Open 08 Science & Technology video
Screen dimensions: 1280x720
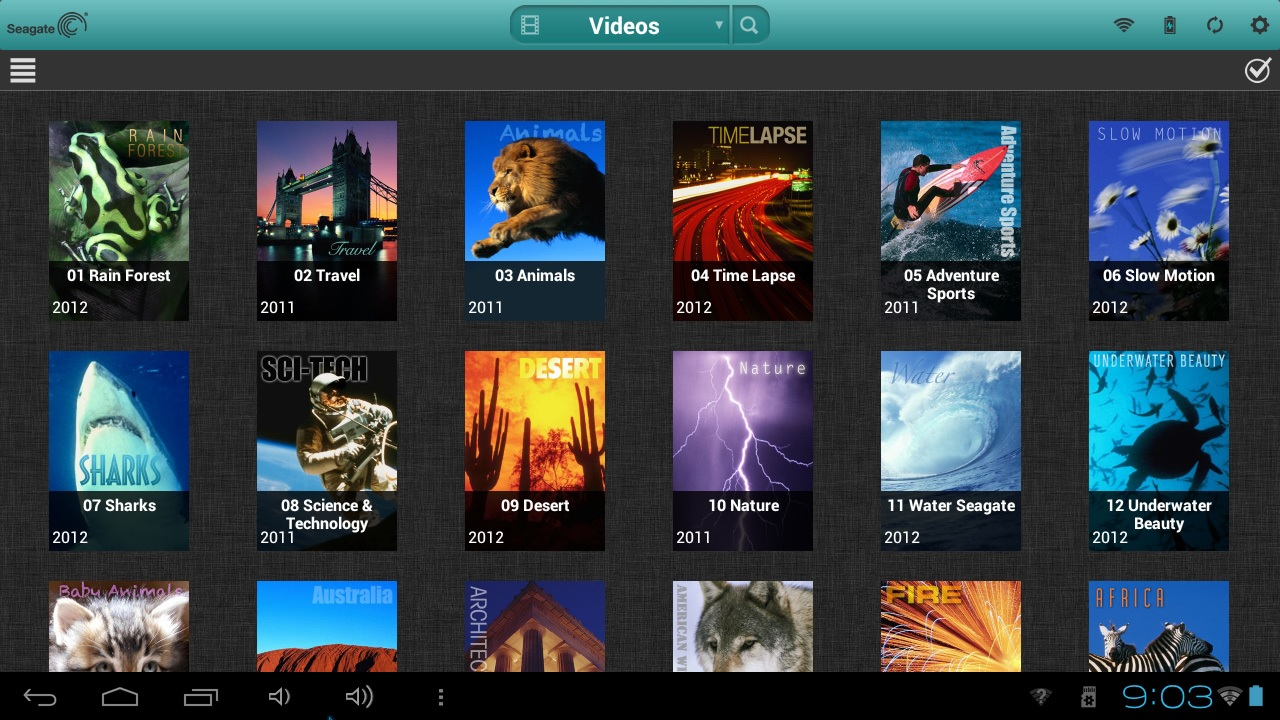[x=327, y=451]
